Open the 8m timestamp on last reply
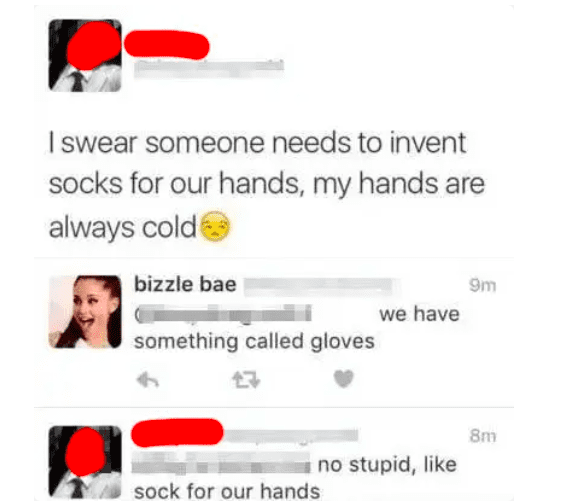Image resolution: width=561 pixels, height=504 pixels. [x=483, y=436]
